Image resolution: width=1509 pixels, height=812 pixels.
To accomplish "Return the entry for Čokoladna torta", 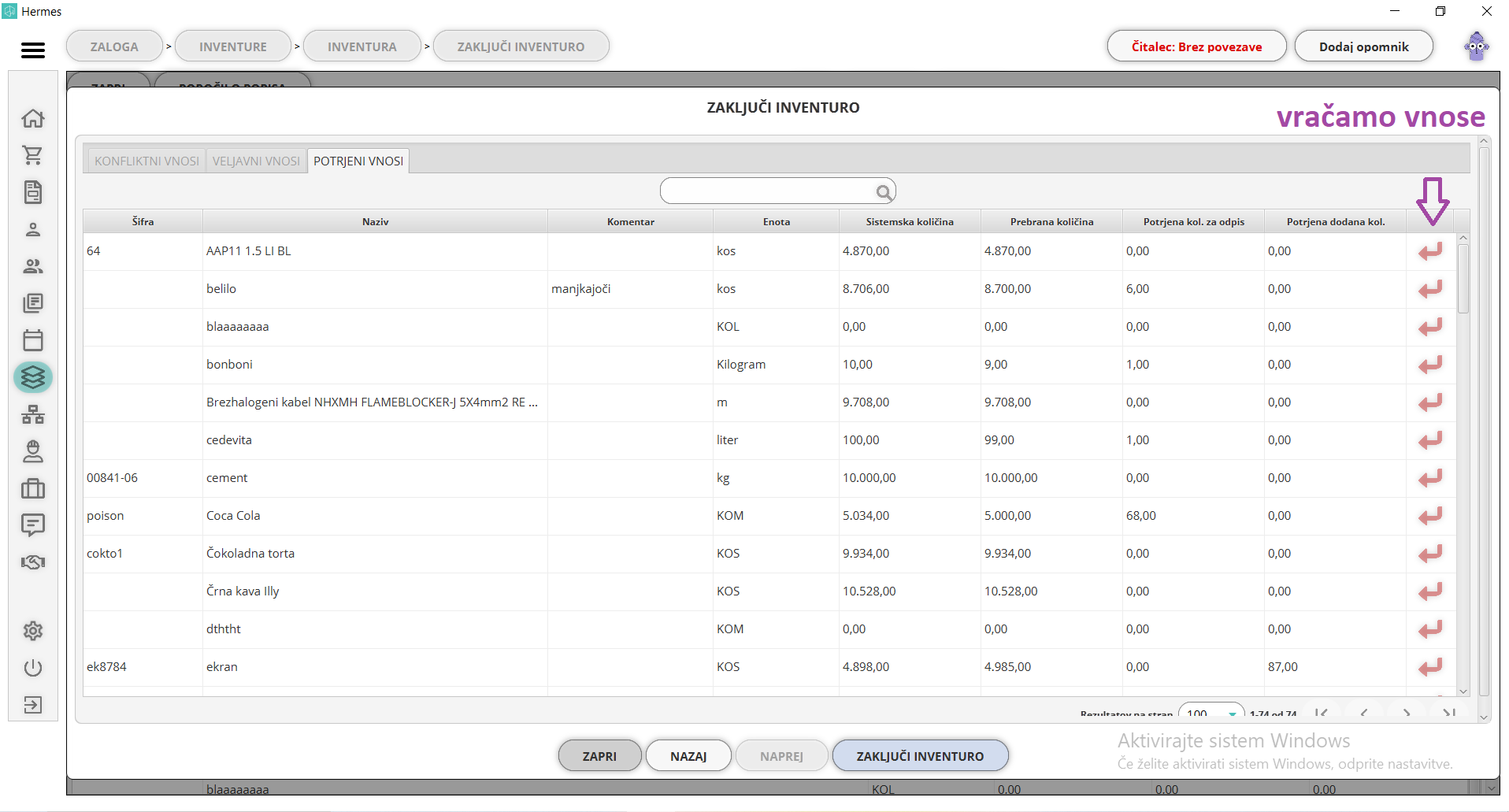I will click(x=1430, y=554).
